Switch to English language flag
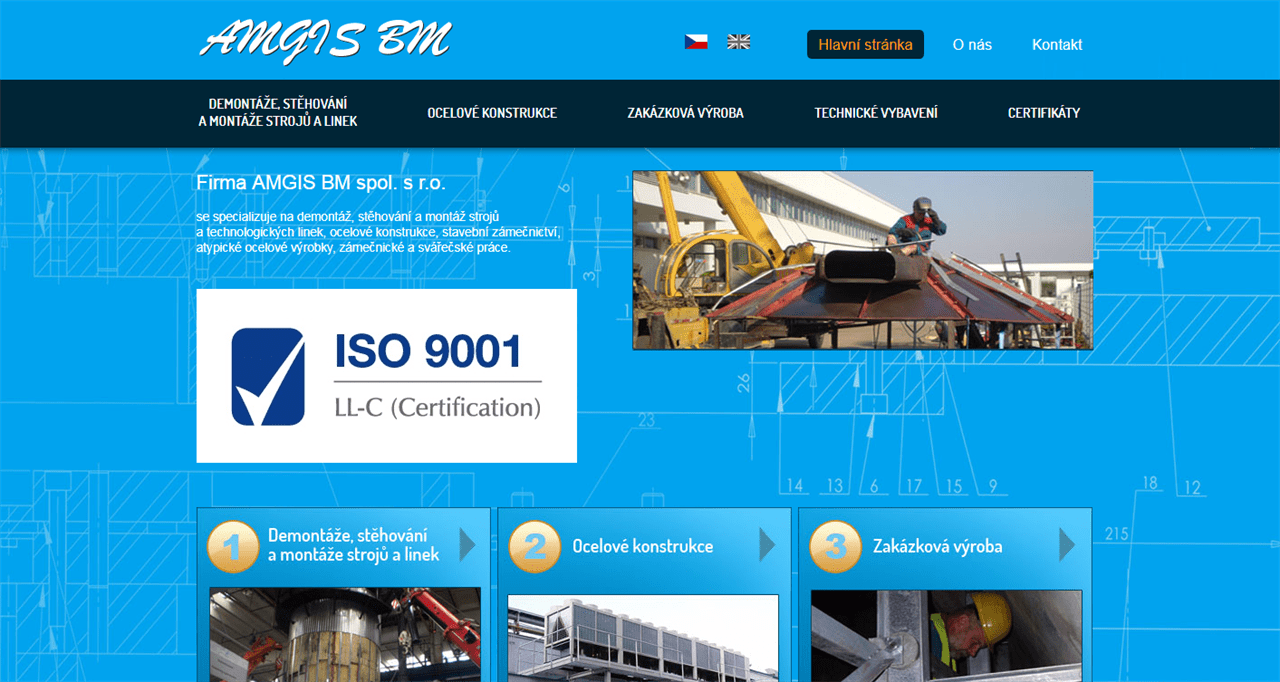Image resolution: width=1280 pixels, height=682 pixels. coord(738,42)
